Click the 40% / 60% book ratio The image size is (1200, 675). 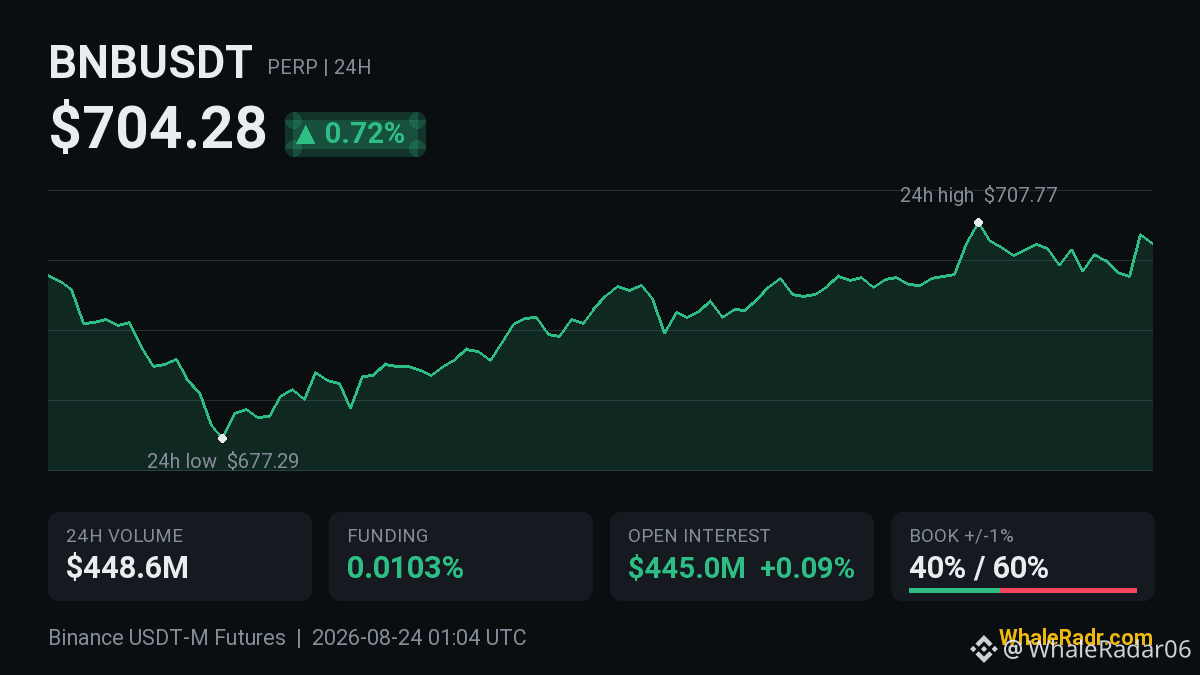pyautogui.click(x=979, y=568)
